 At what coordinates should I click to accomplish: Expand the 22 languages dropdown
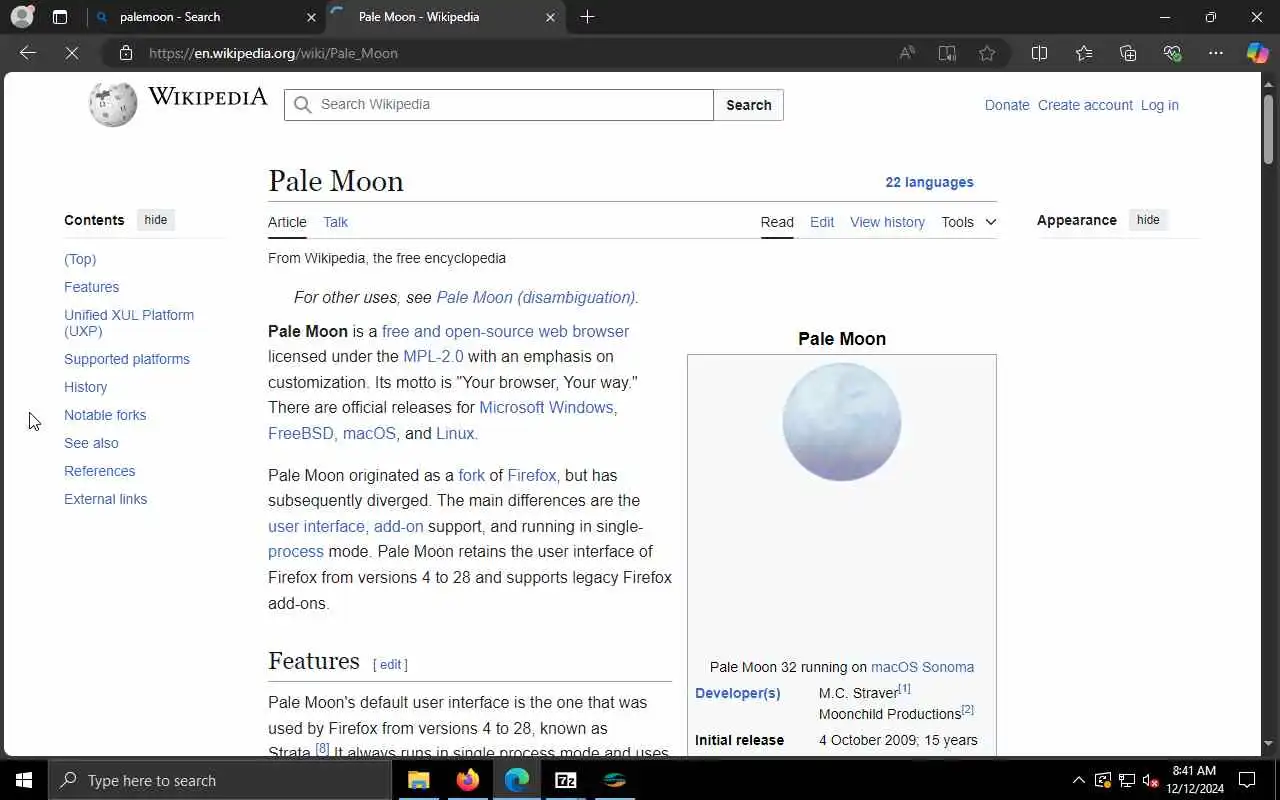click(x=929, y=182)
